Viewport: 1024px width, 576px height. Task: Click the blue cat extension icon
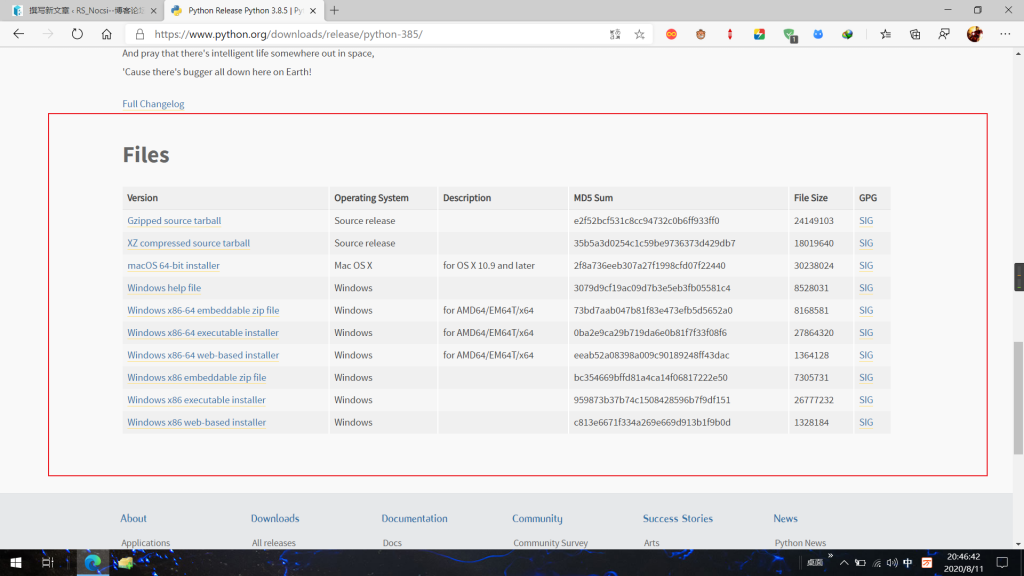point(818,34)
